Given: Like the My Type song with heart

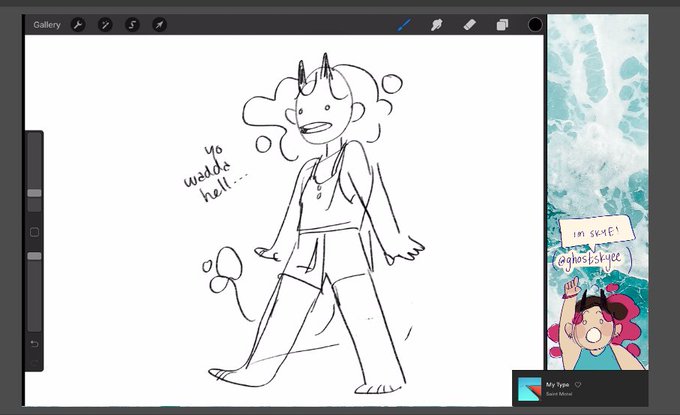Looking at the screenshot, I should point(578,385).
